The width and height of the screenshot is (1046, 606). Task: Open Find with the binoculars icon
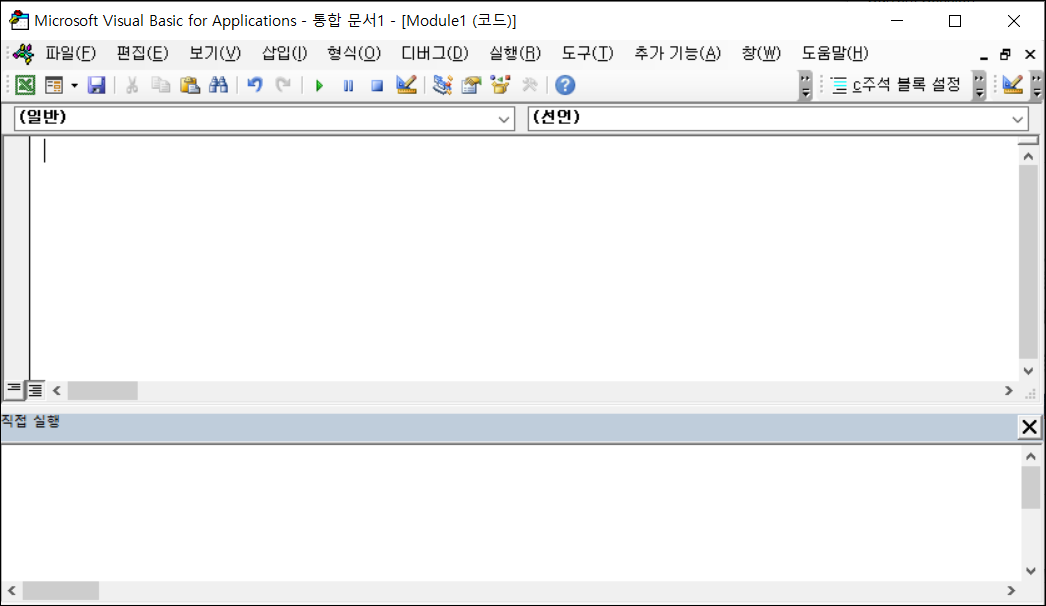point(219,85)
